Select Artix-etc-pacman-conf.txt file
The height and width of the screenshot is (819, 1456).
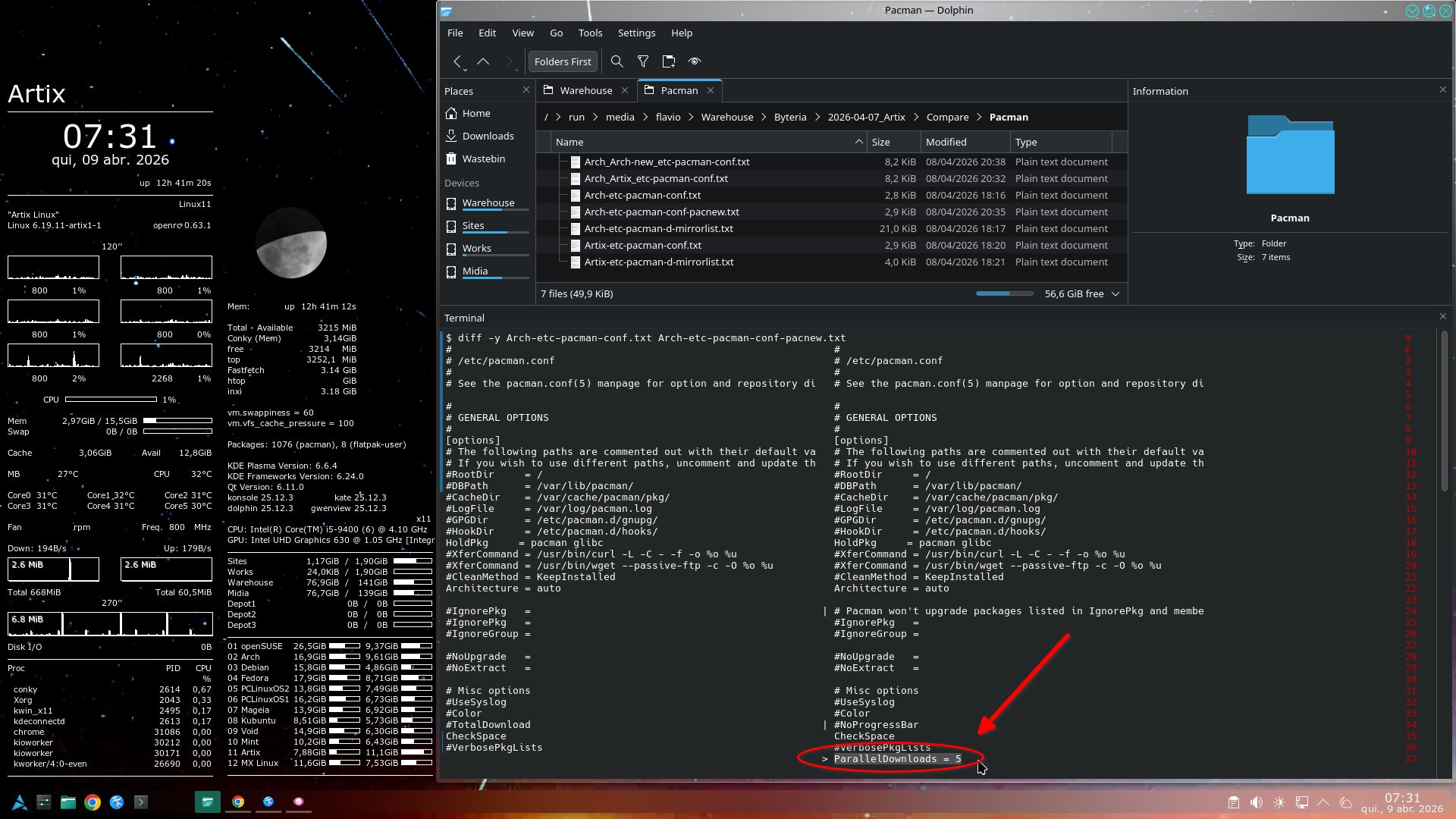(642, 245)
